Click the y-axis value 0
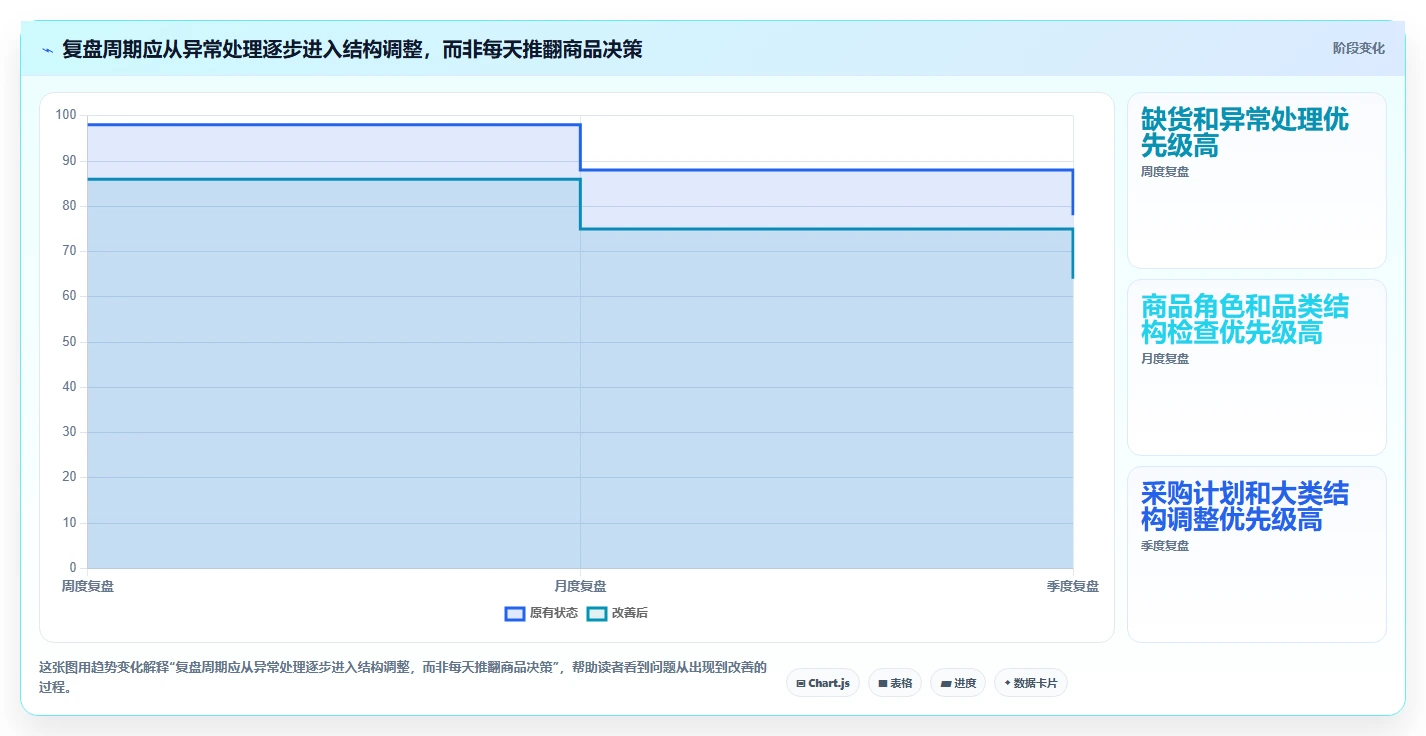The height and width of the screenshot is (736, 1426). click(73, 568)
